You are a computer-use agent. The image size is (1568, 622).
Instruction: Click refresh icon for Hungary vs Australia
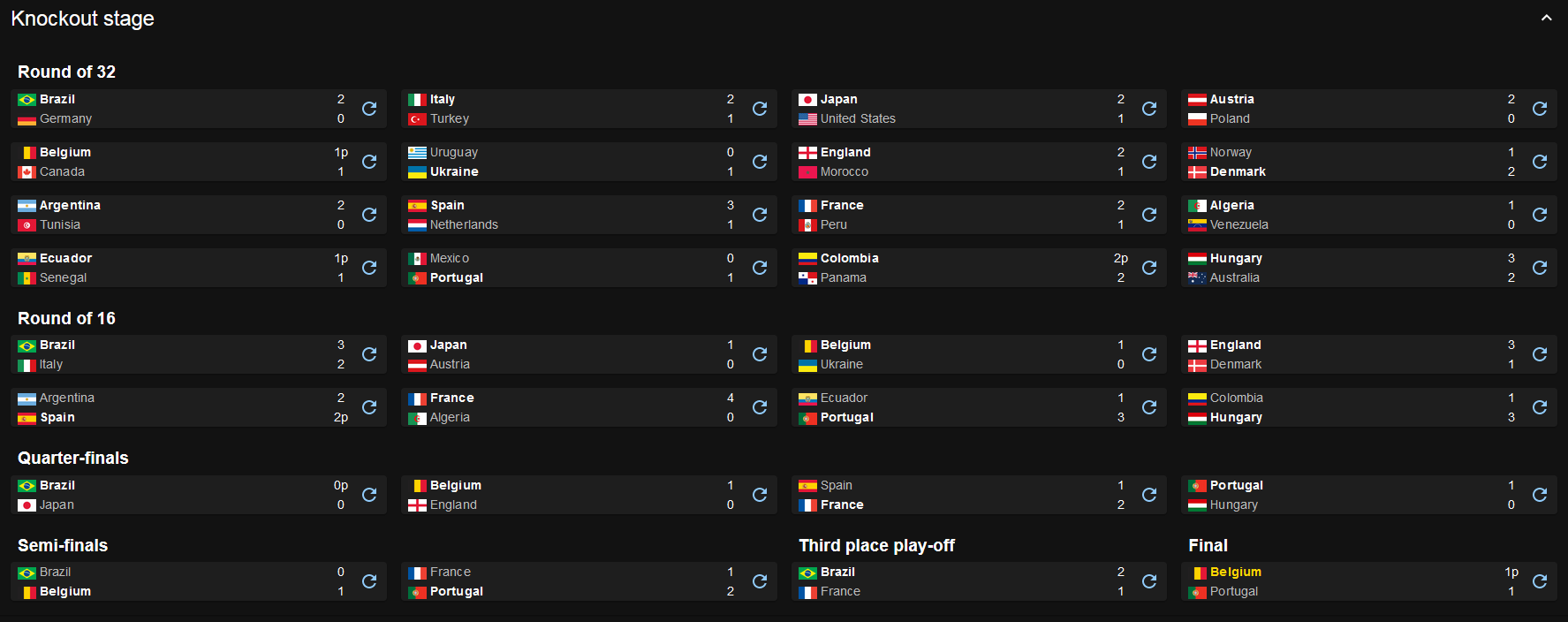(x=1540, y=268)
